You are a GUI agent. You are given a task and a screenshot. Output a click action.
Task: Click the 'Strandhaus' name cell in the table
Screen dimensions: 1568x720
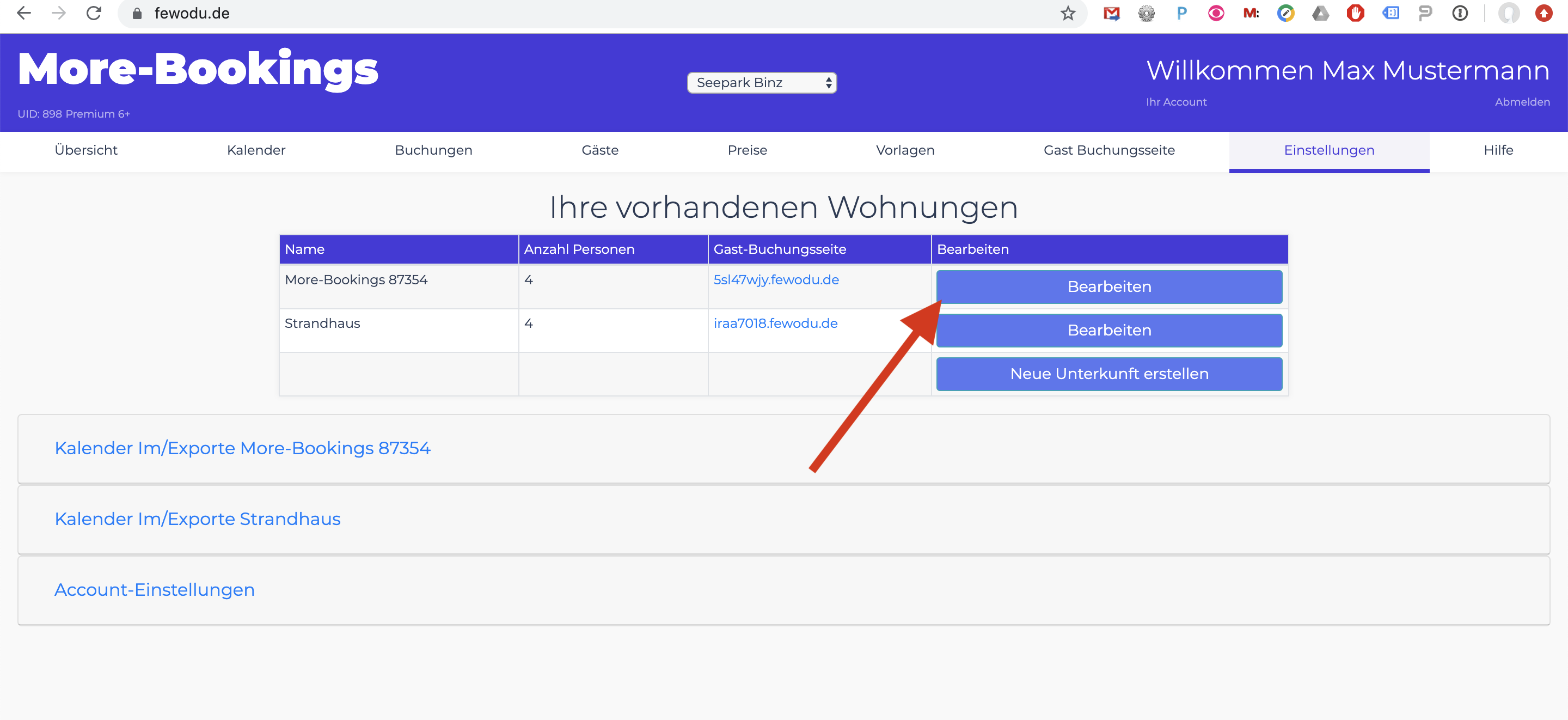pos(399,330)
